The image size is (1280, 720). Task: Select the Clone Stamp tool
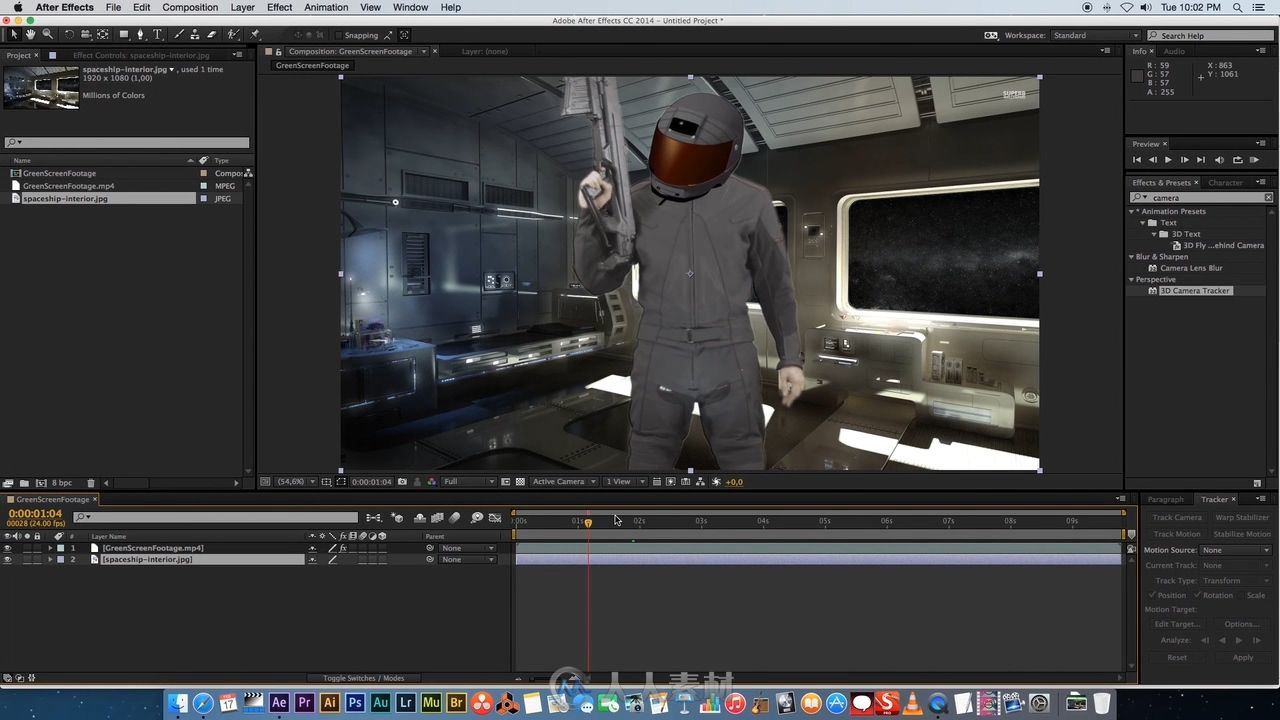(x=196, y=34)
